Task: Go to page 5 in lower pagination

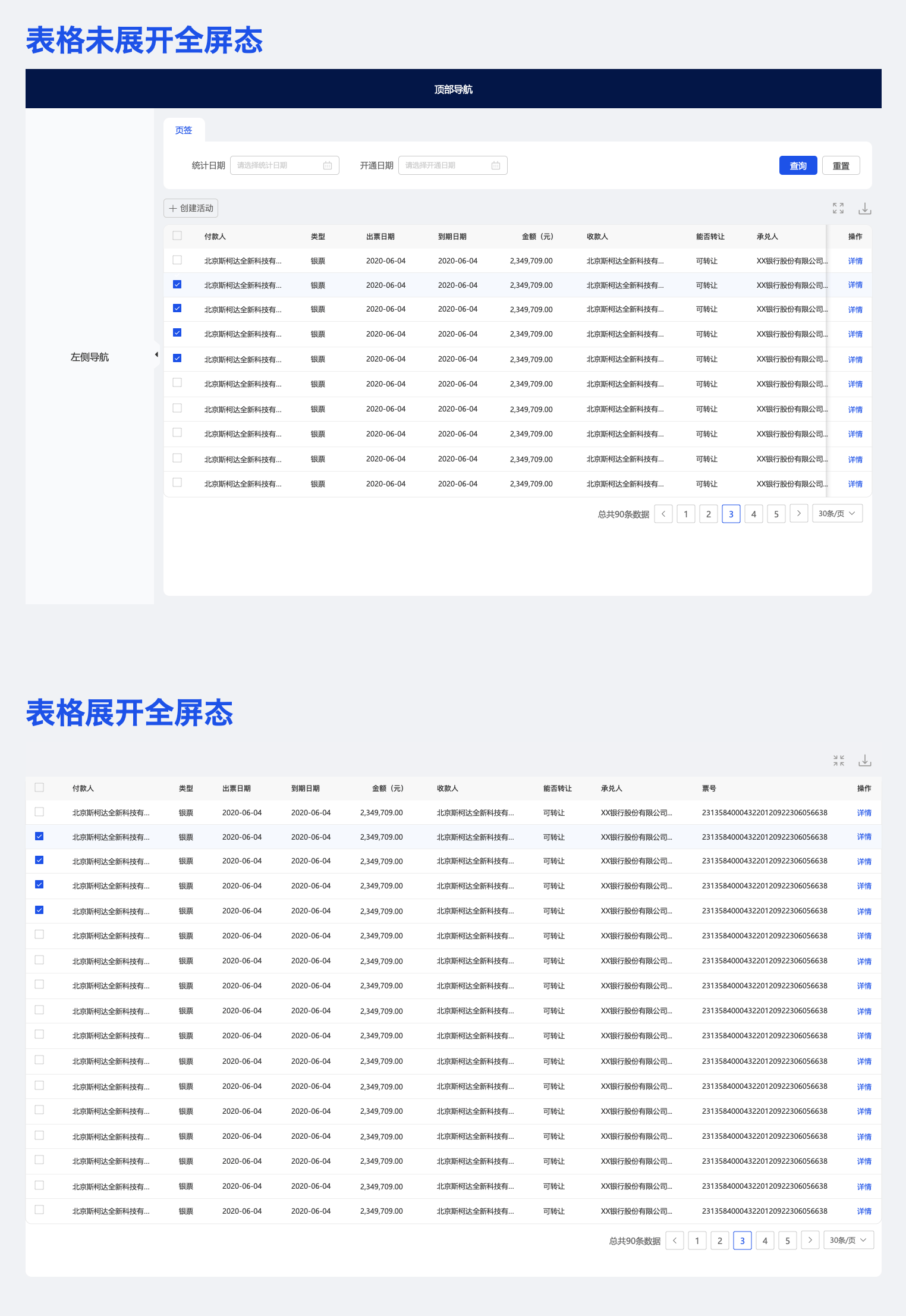Action: (x=788, y=1240)
